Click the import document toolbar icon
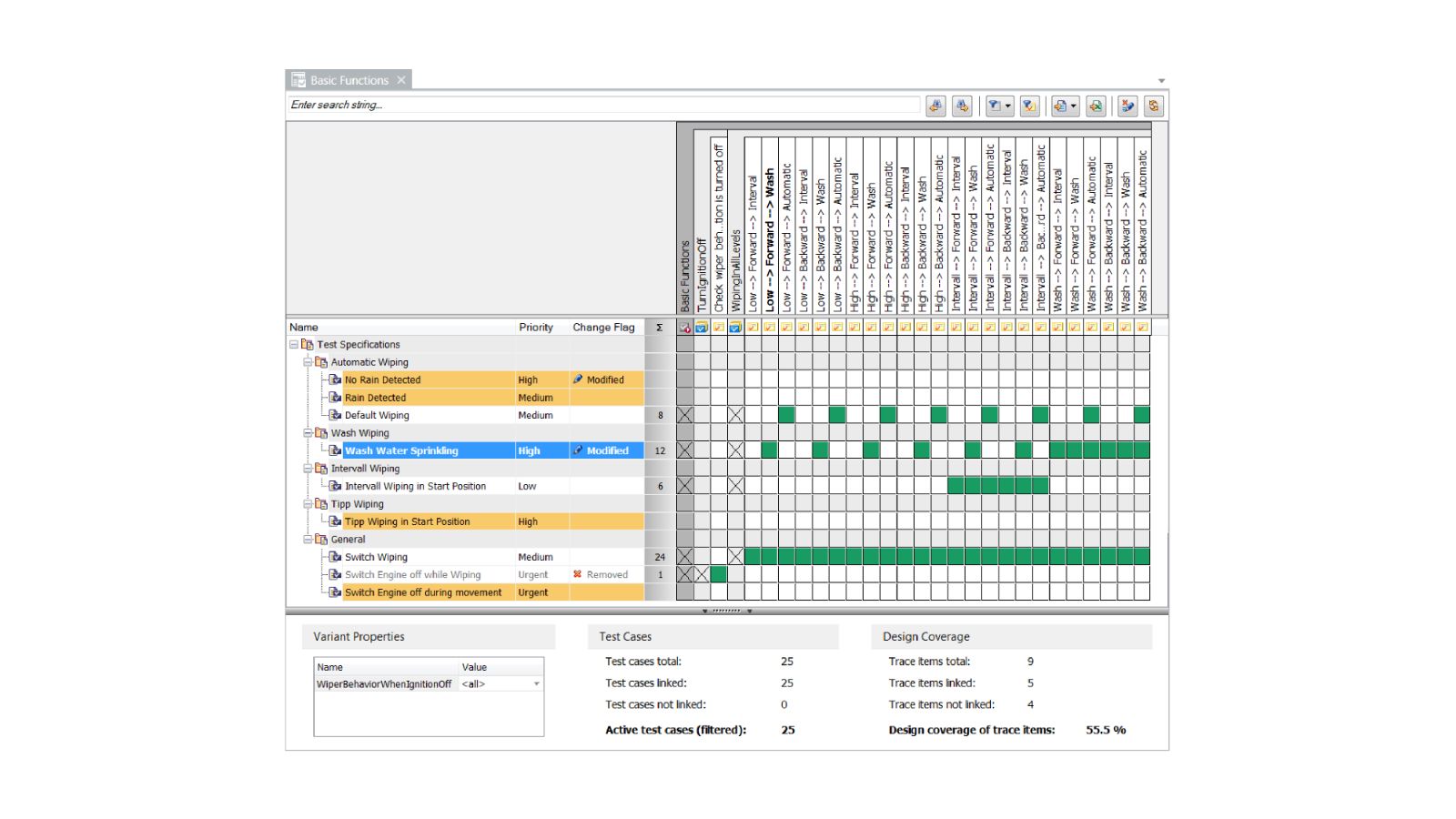Image resolution: width=1456 pixels, height=819 pixels. (1060, 106)
